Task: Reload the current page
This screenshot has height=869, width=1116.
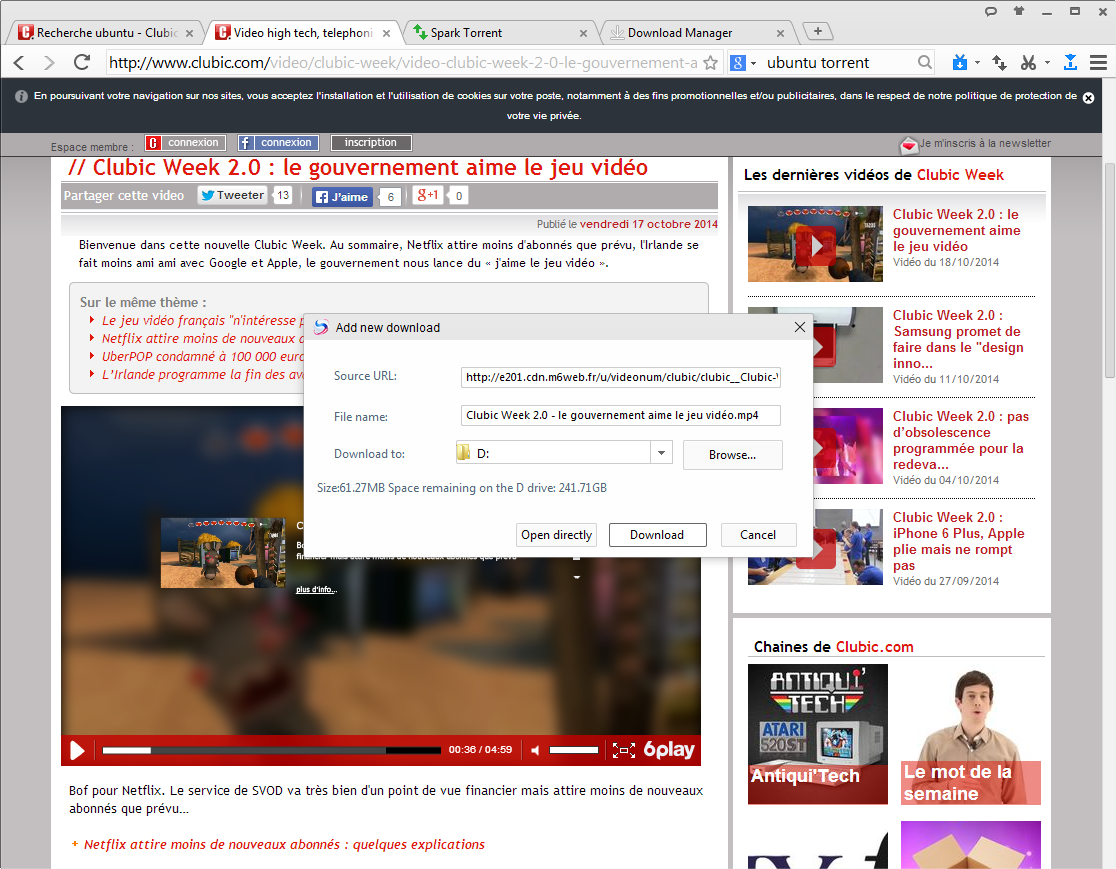Action: (82, 63)
